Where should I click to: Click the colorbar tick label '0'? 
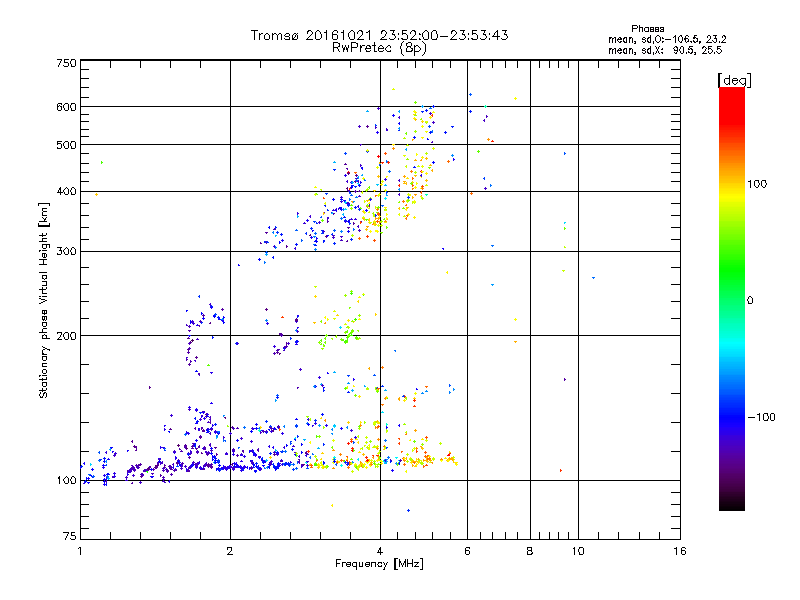click(749, 301)
